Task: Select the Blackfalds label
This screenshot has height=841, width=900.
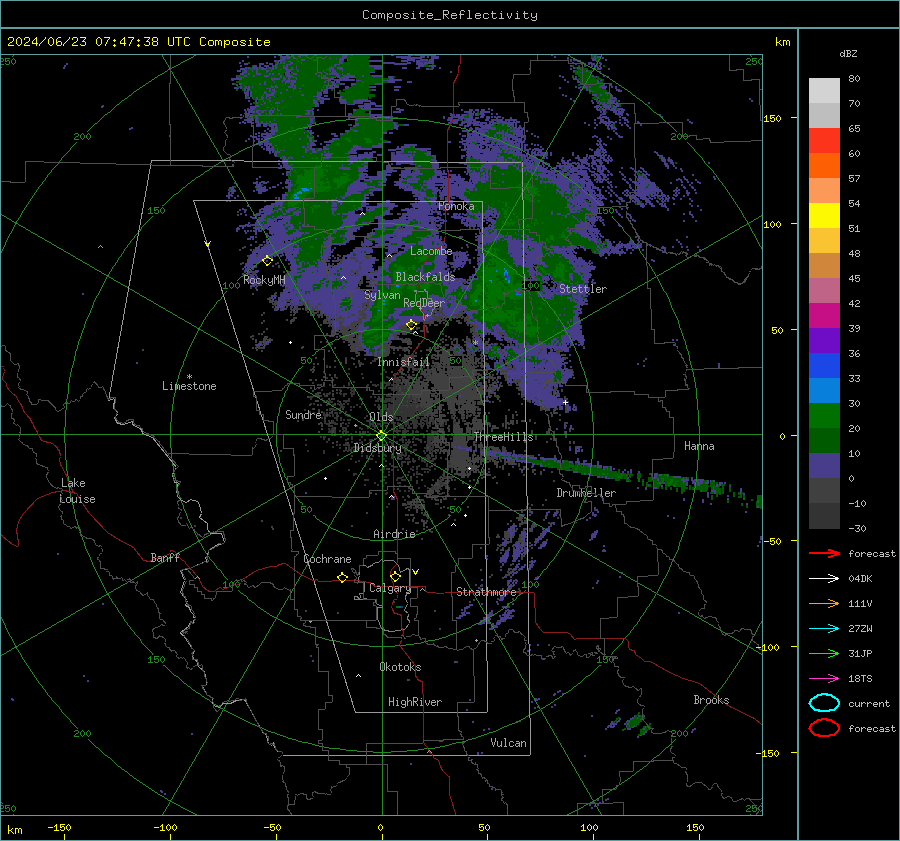Action: click(425, 277)
